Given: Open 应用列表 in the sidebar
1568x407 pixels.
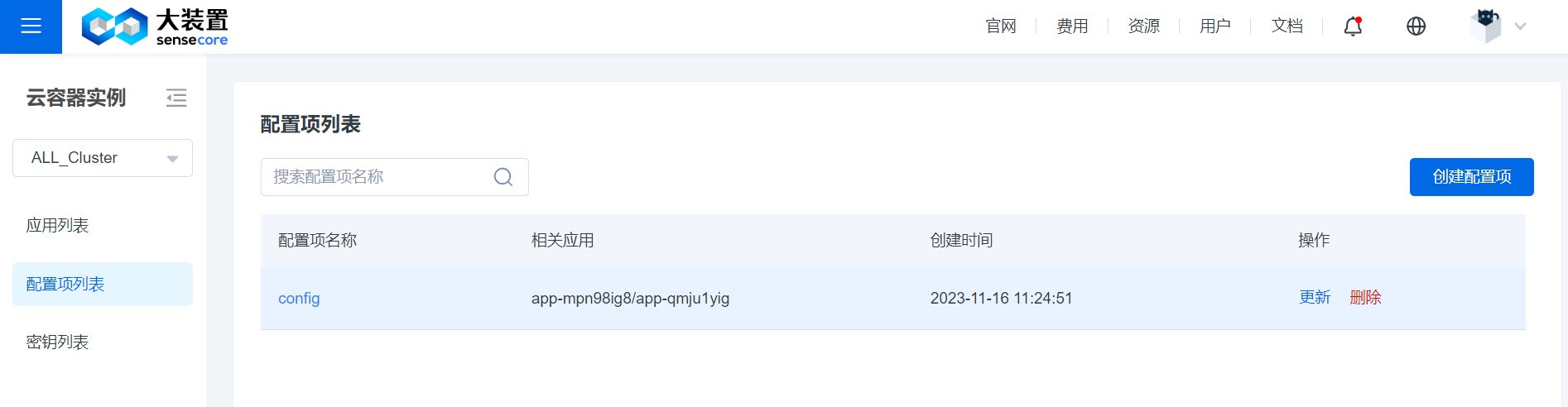Looking at the screenshot, I should coord(58,226).
